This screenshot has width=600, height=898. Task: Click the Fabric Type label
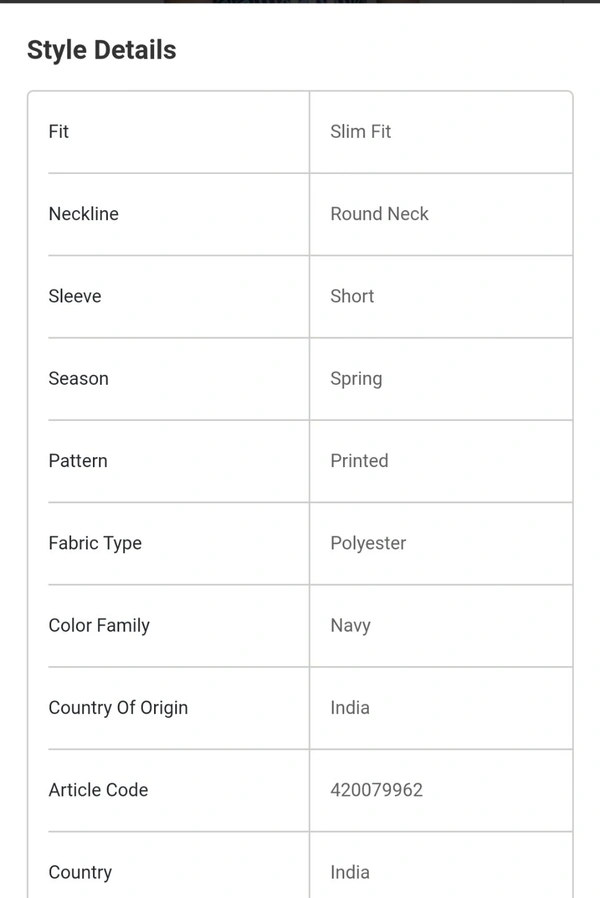pos(95,543)
